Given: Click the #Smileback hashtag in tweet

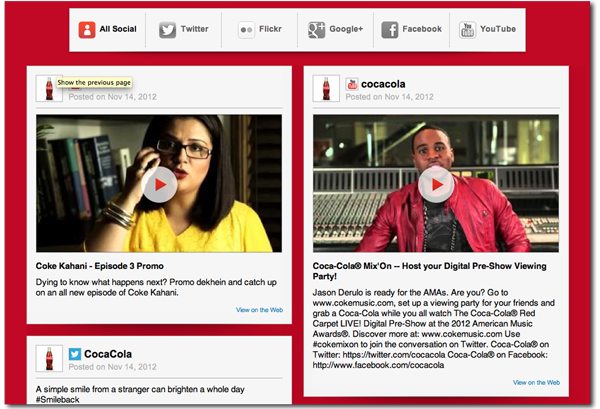Looking at the screenshot, I should point(57,400).
